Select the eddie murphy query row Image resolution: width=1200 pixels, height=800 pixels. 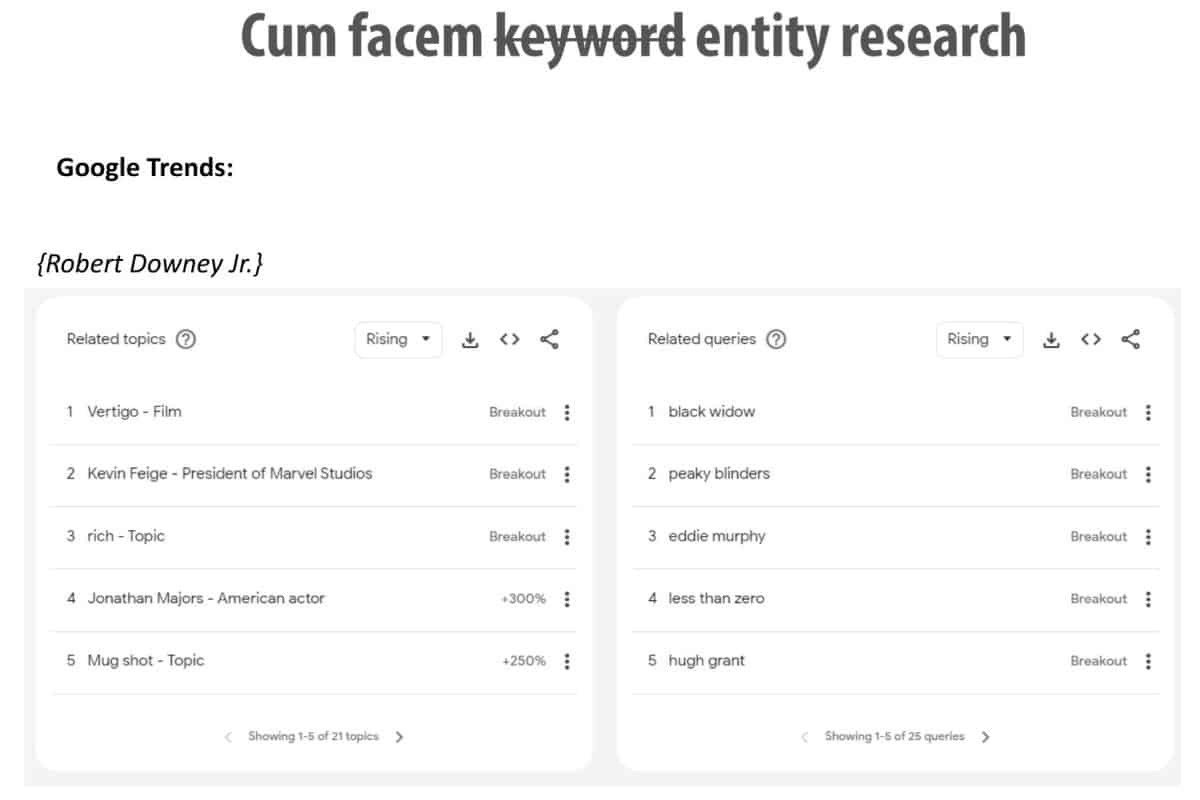click(716, 536)
